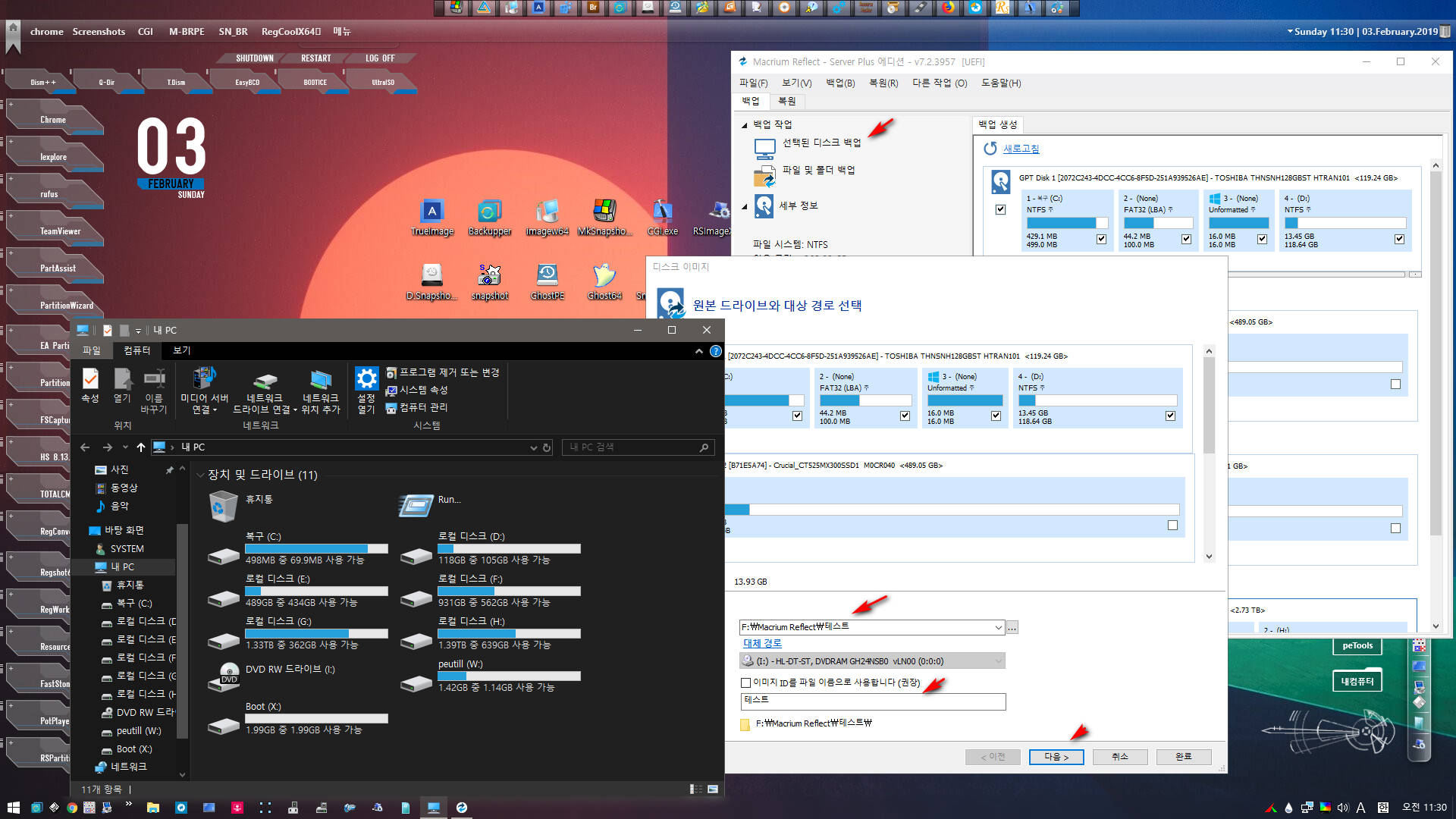Switch to the 보기 ribbon tab in explorer

(x=181, y=350)
